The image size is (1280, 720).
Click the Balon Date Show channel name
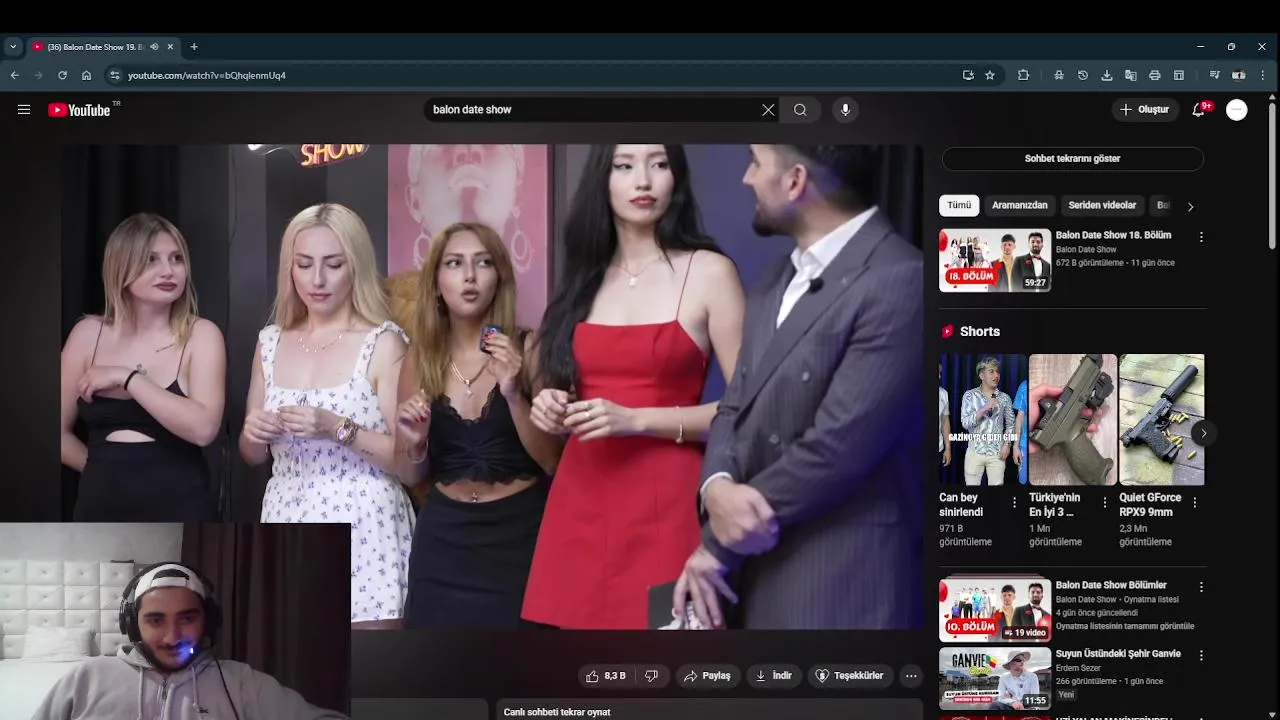click(x=1086, y=250)
